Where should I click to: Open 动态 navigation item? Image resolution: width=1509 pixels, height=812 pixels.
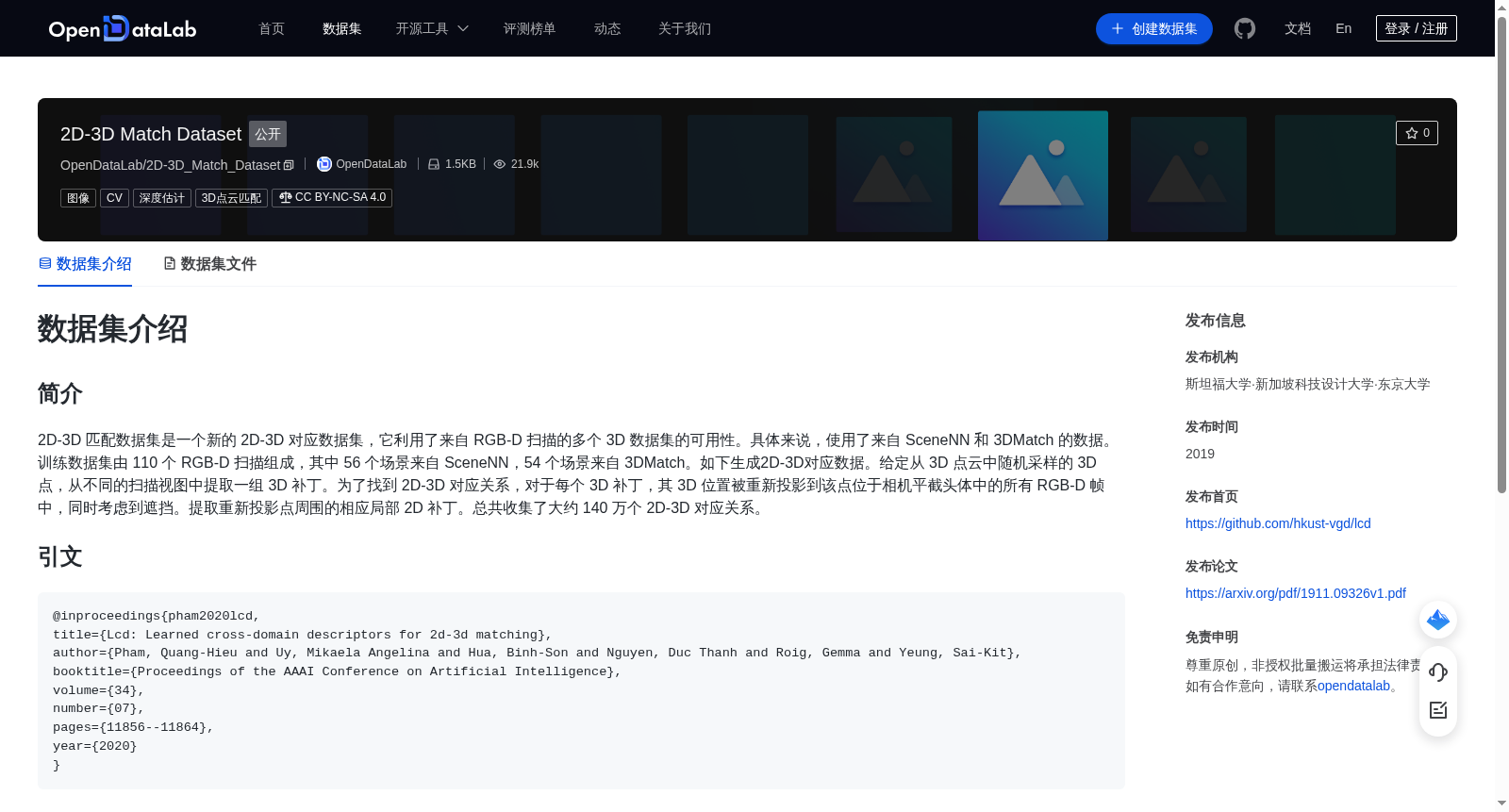click(607, 28)
